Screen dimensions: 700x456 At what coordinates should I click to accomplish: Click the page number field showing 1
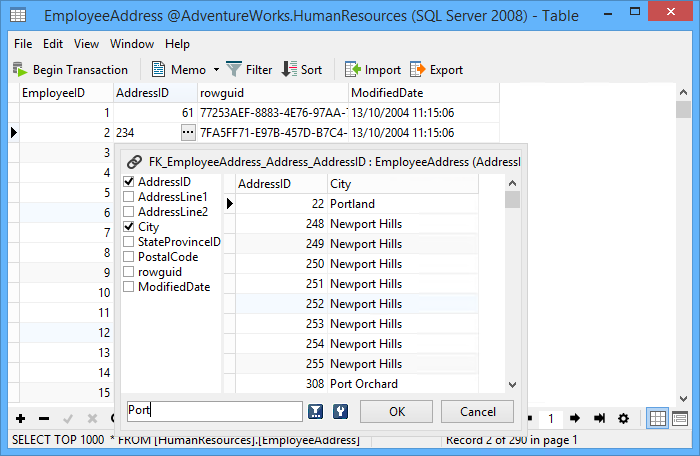click(551, 418)
